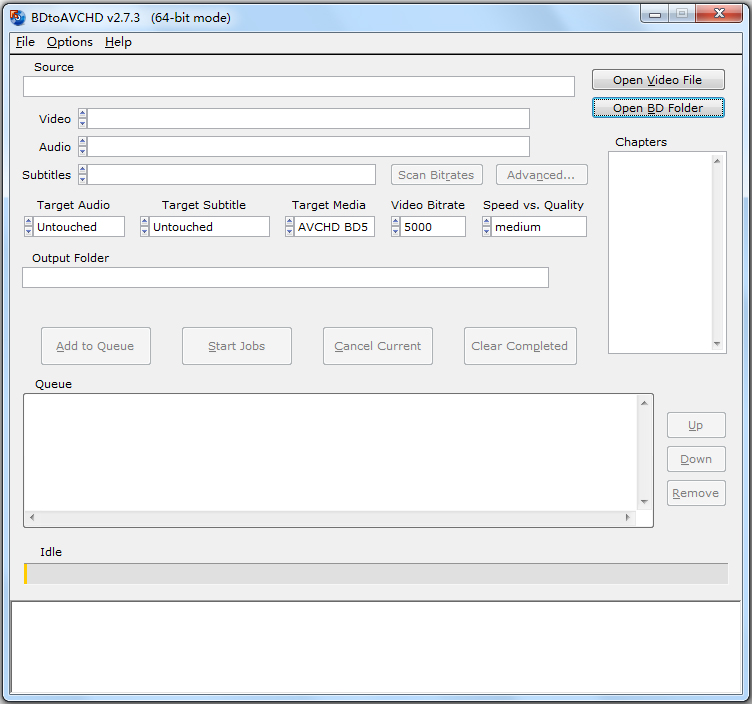This screenshot has width=752, height=704.
Task: Click the BDtoAVCHD app icon in title bar
Action: coord(17,18)
